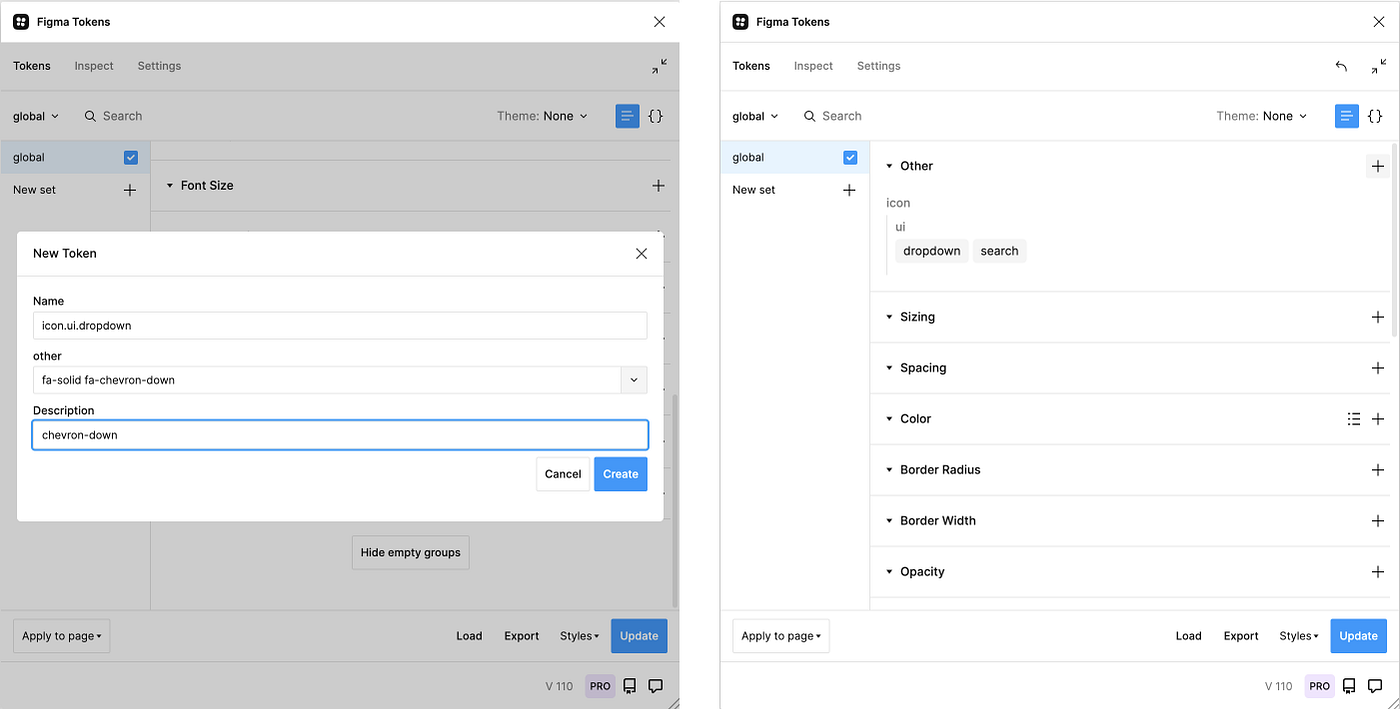Open color list view icon in Color row
The width and height of the screenshot is (1400, 709).
click(1354, 419)
